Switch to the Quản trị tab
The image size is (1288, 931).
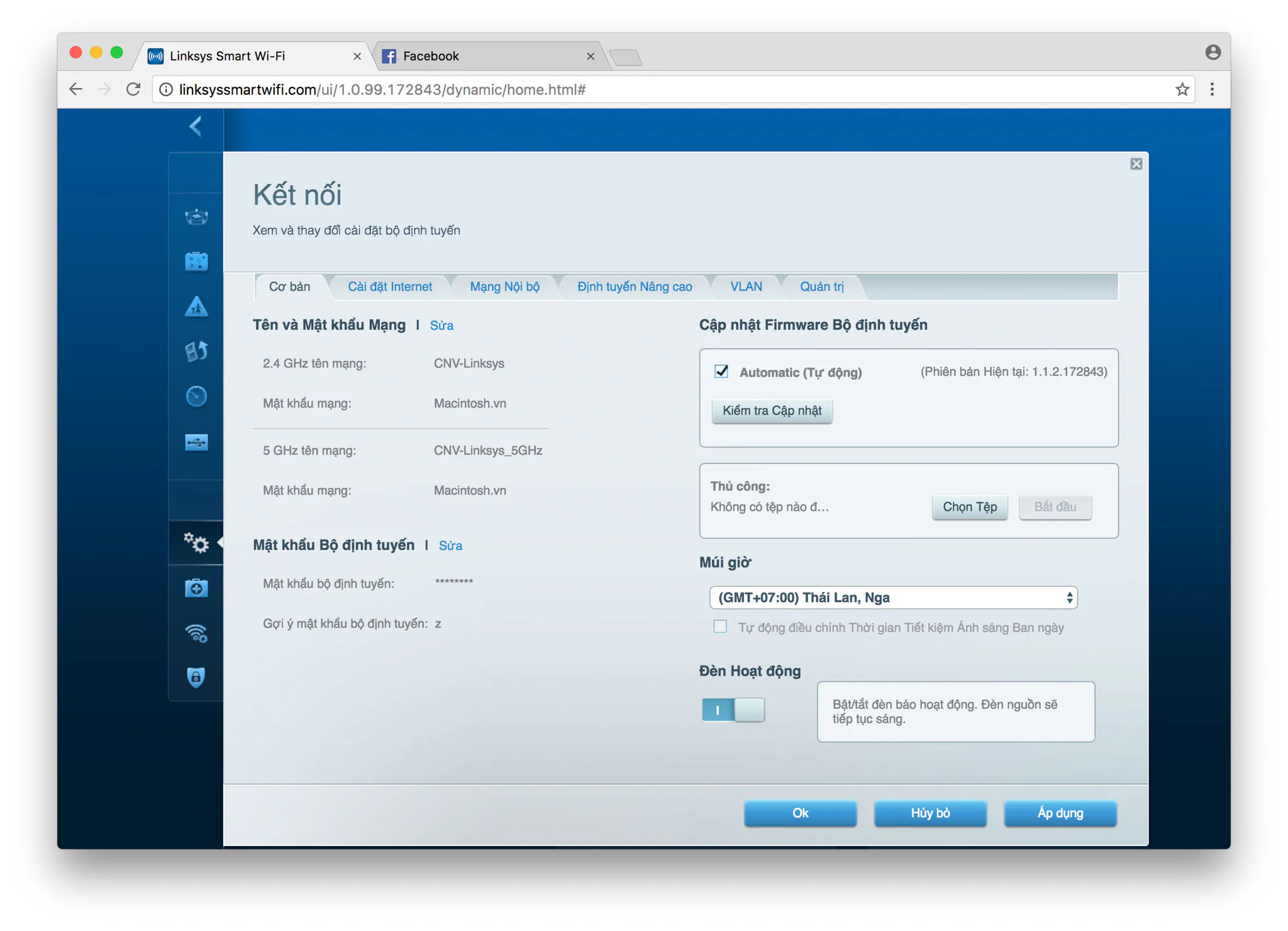[821, 287]
